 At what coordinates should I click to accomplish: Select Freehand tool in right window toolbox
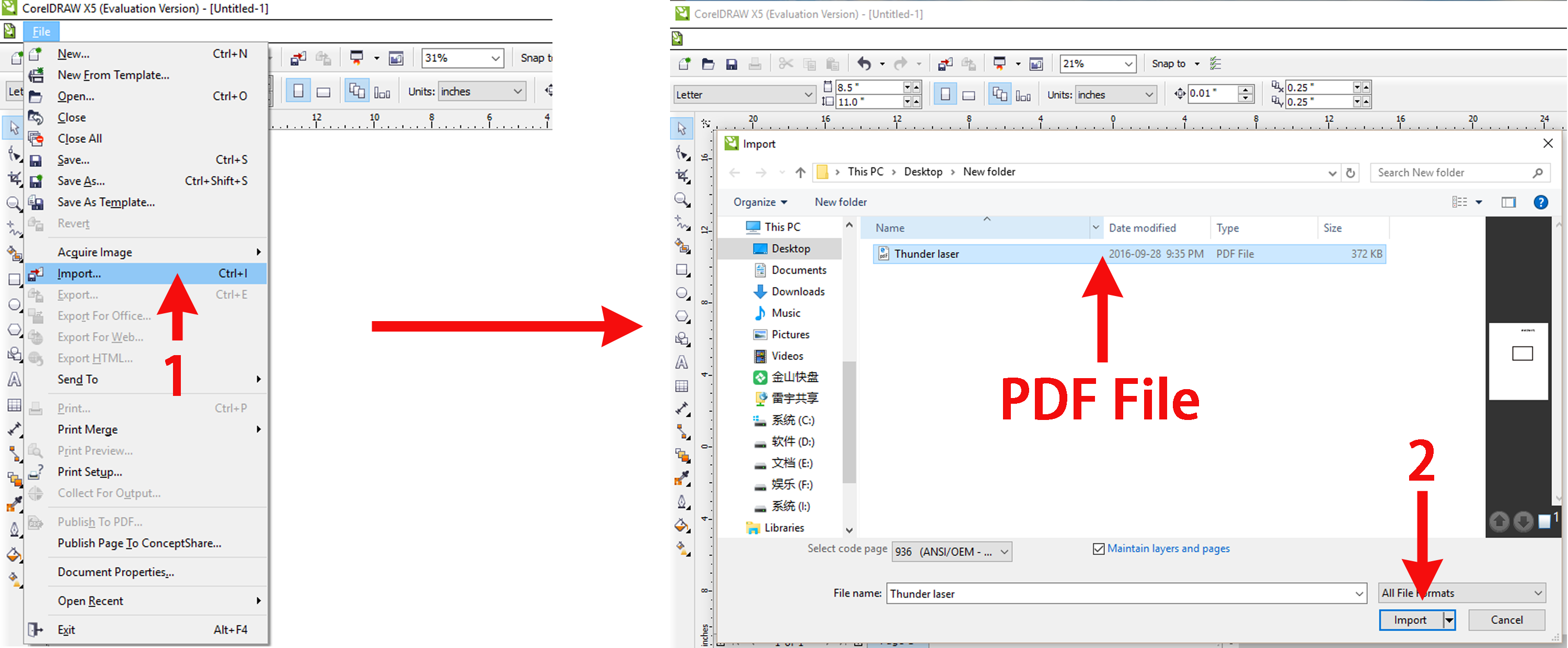click(683, 223)
